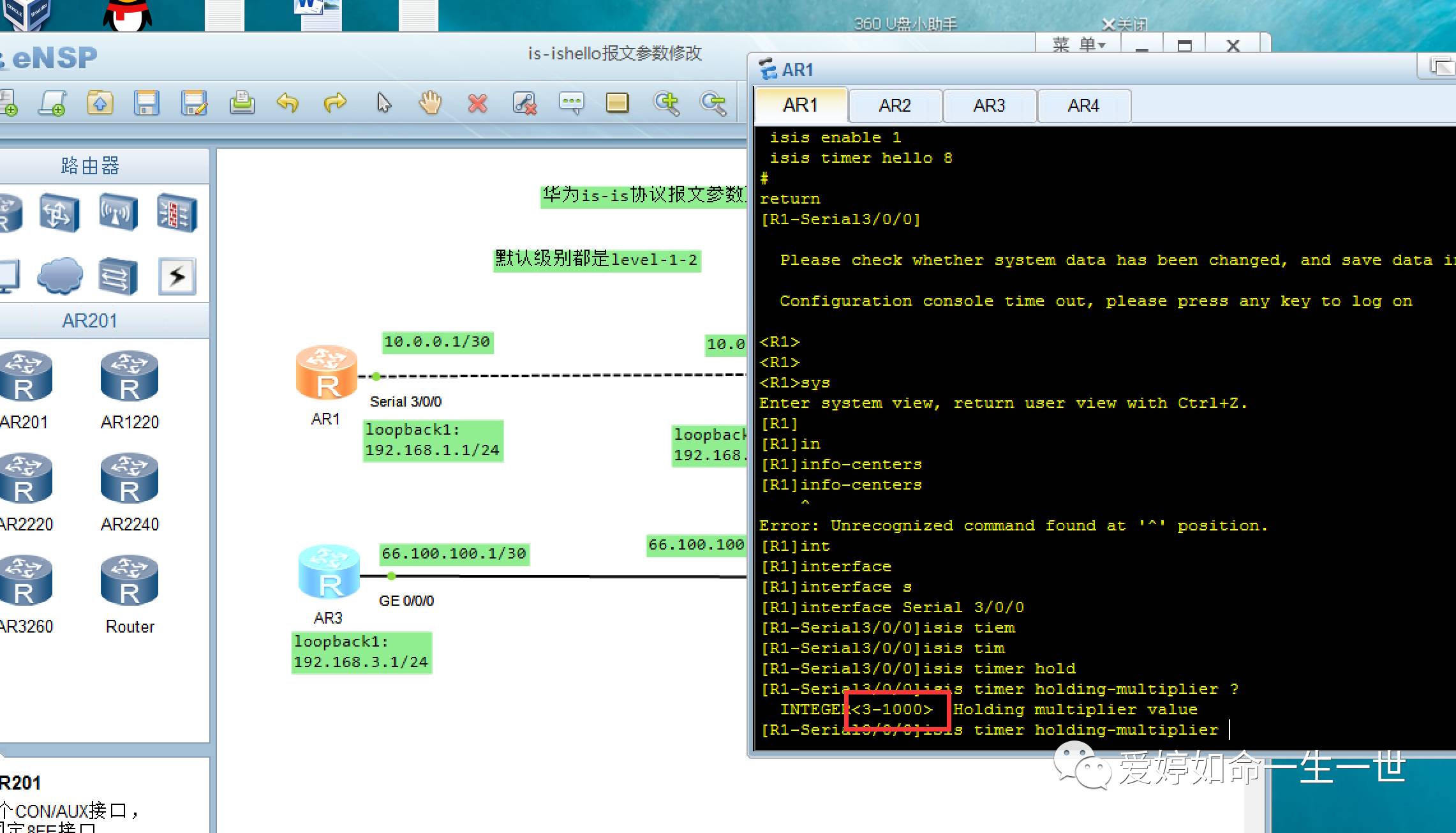Select the AR3 router on canvas
This screenshot has height=833, width=1456.
click(x=329, y=573)
